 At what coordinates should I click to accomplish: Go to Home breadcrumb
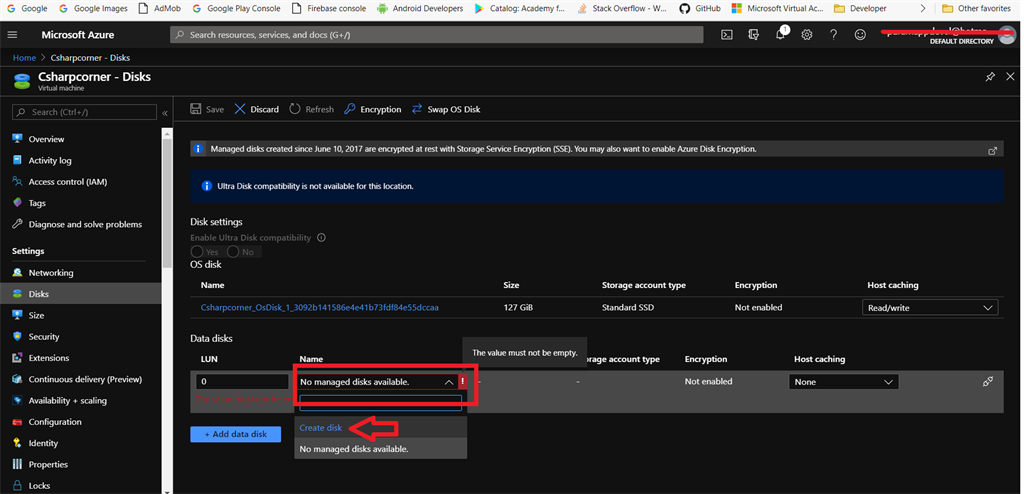click(24, 58)
